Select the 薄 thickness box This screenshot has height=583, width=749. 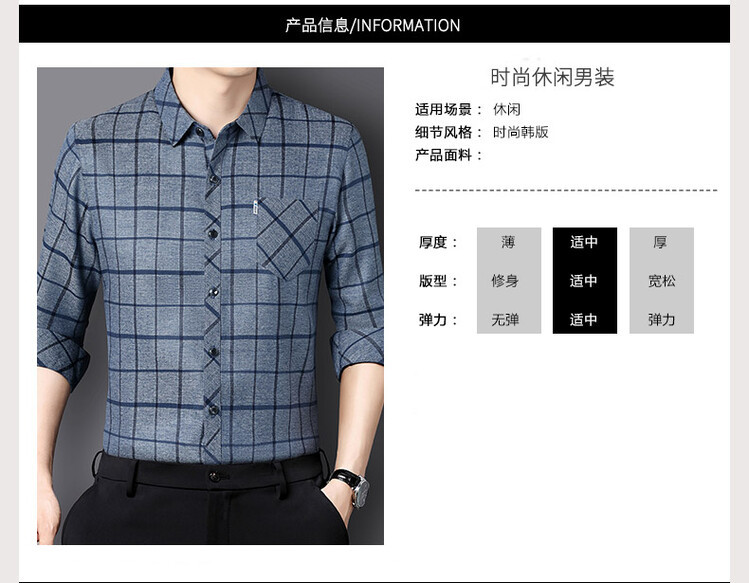pyautogui.click(x=509, y=242)
